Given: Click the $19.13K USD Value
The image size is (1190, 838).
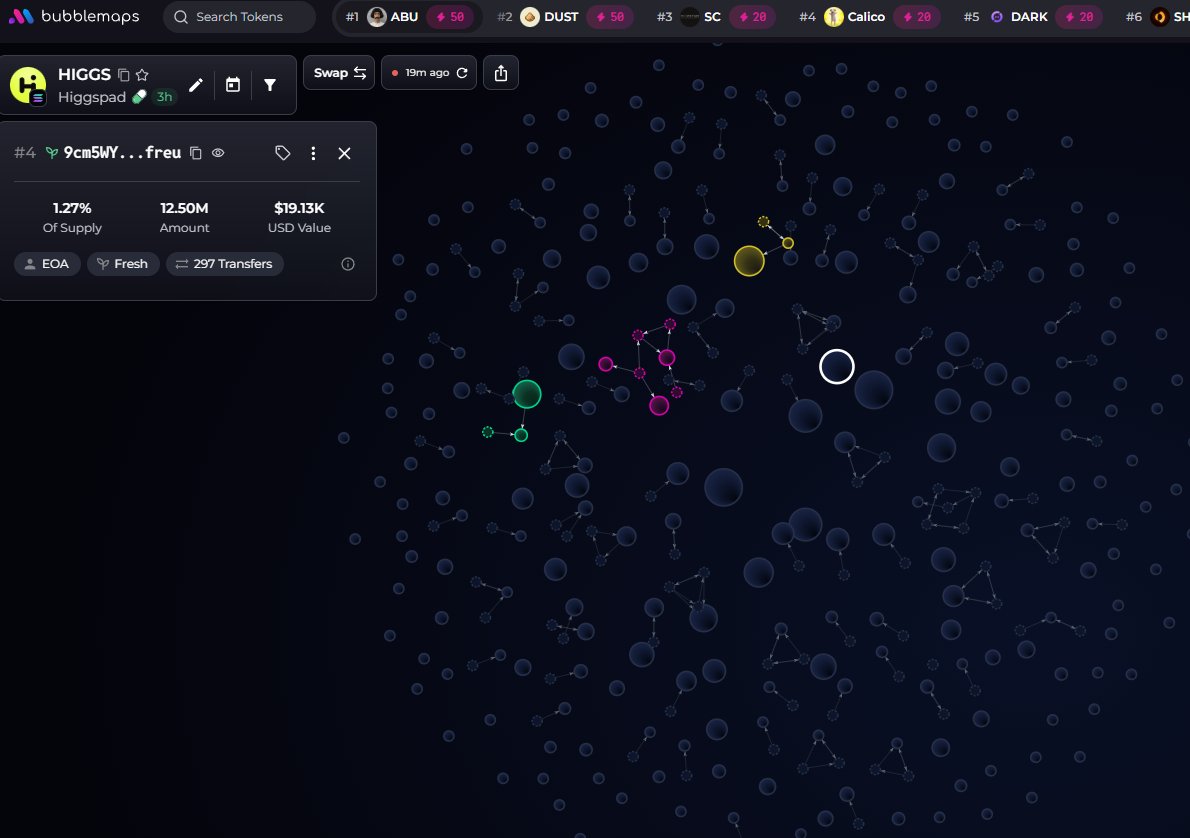Looking at the screenshot, I should pos(299,208).
